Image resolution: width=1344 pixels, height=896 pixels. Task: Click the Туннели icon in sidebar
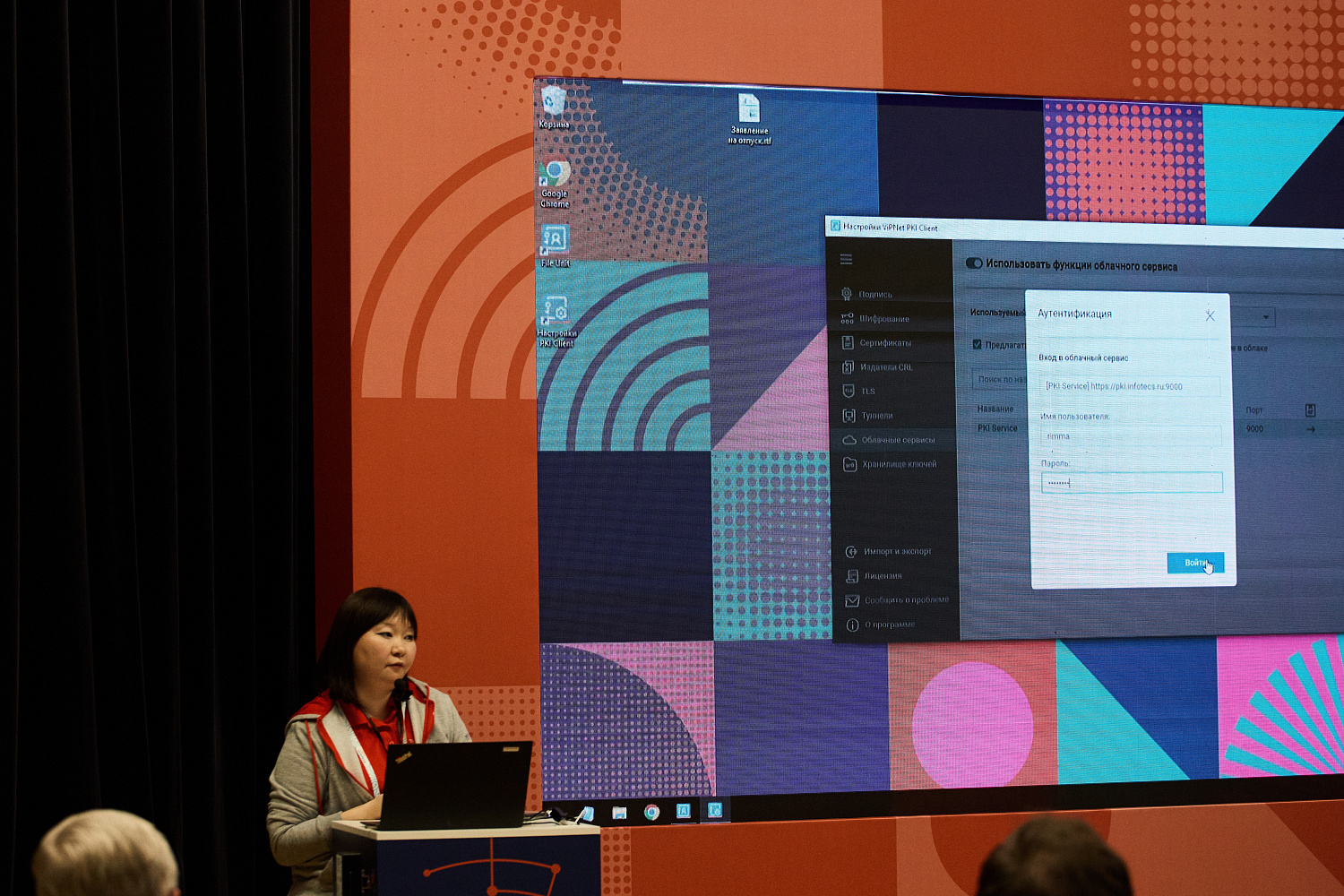pos(849,416)
